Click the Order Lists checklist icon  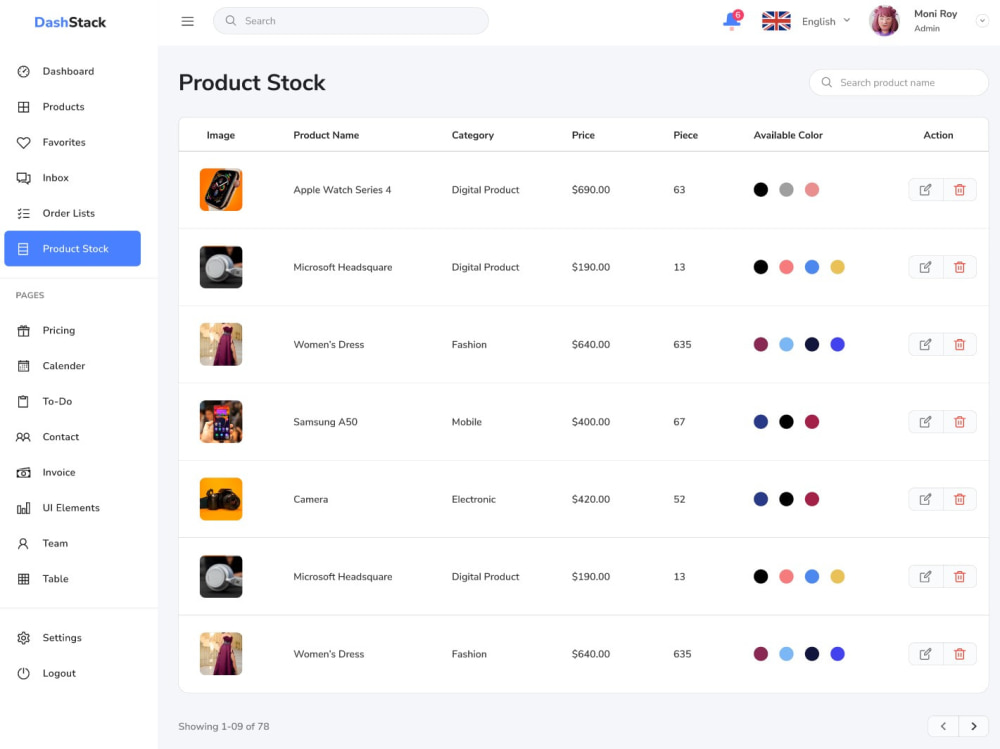pyautogui.click(x=24, y=213)
